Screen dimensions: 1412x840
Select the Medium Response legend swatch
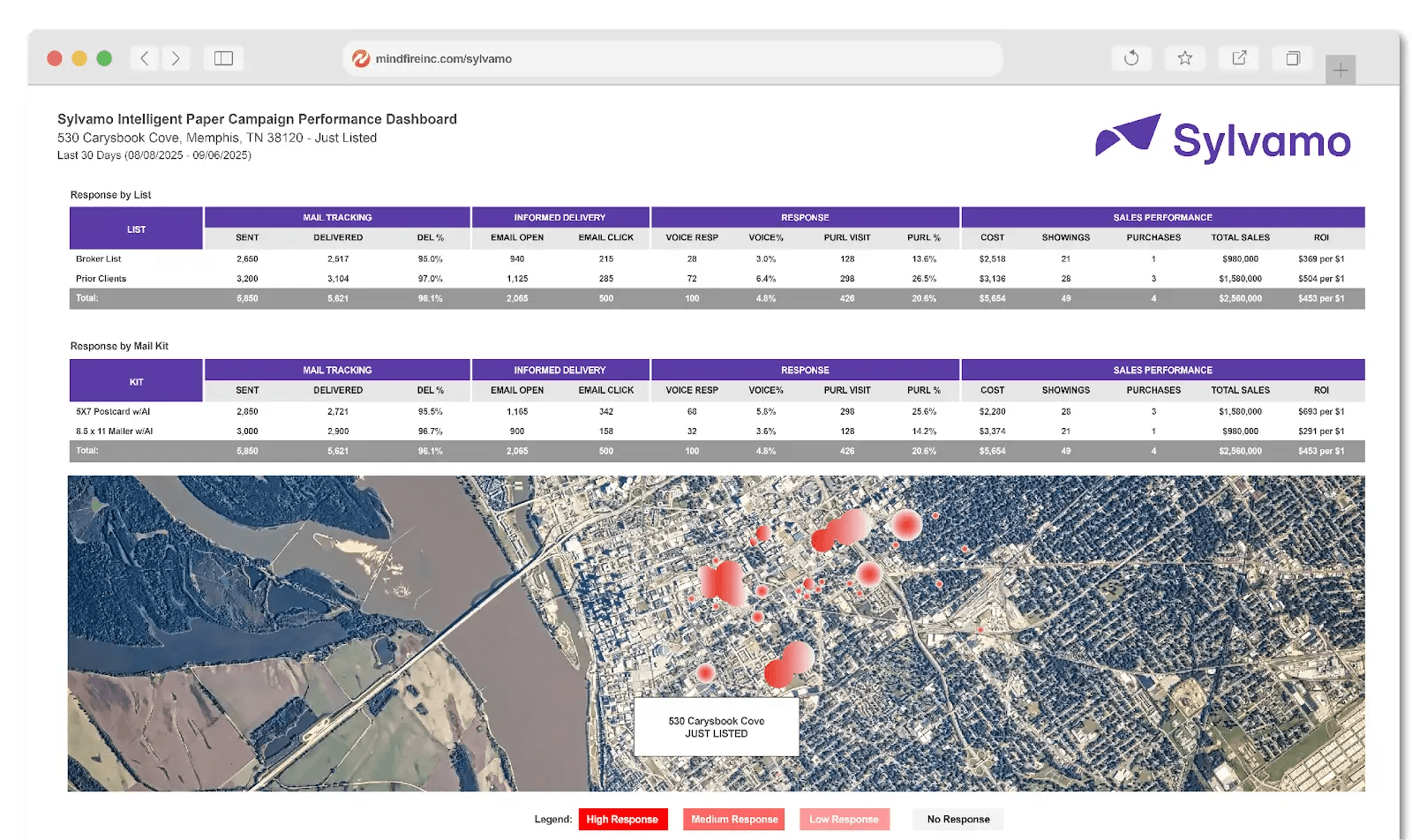click(x=734, y=819)
